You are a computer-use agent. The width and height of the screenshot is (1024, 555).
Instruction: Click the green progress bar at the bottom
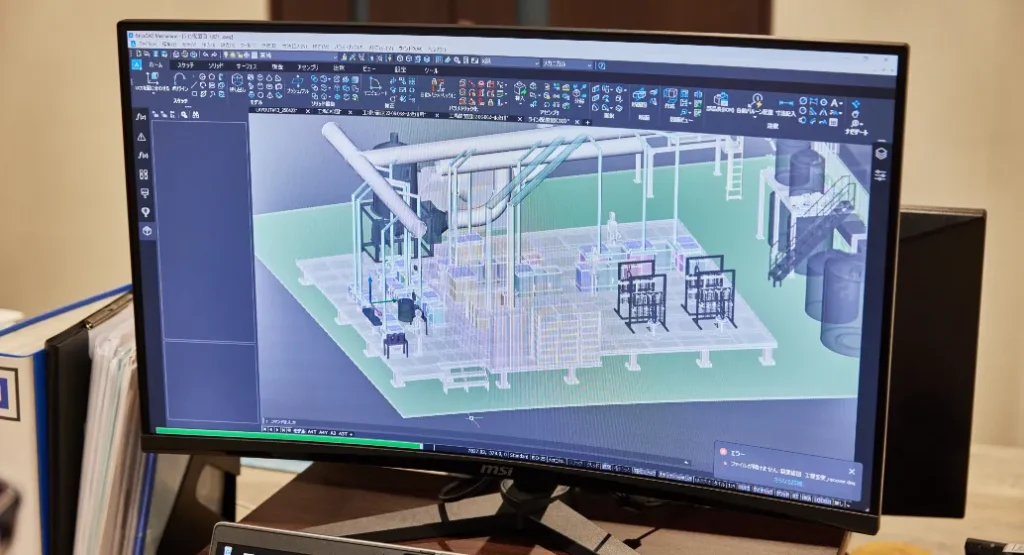tap(289, 437)
